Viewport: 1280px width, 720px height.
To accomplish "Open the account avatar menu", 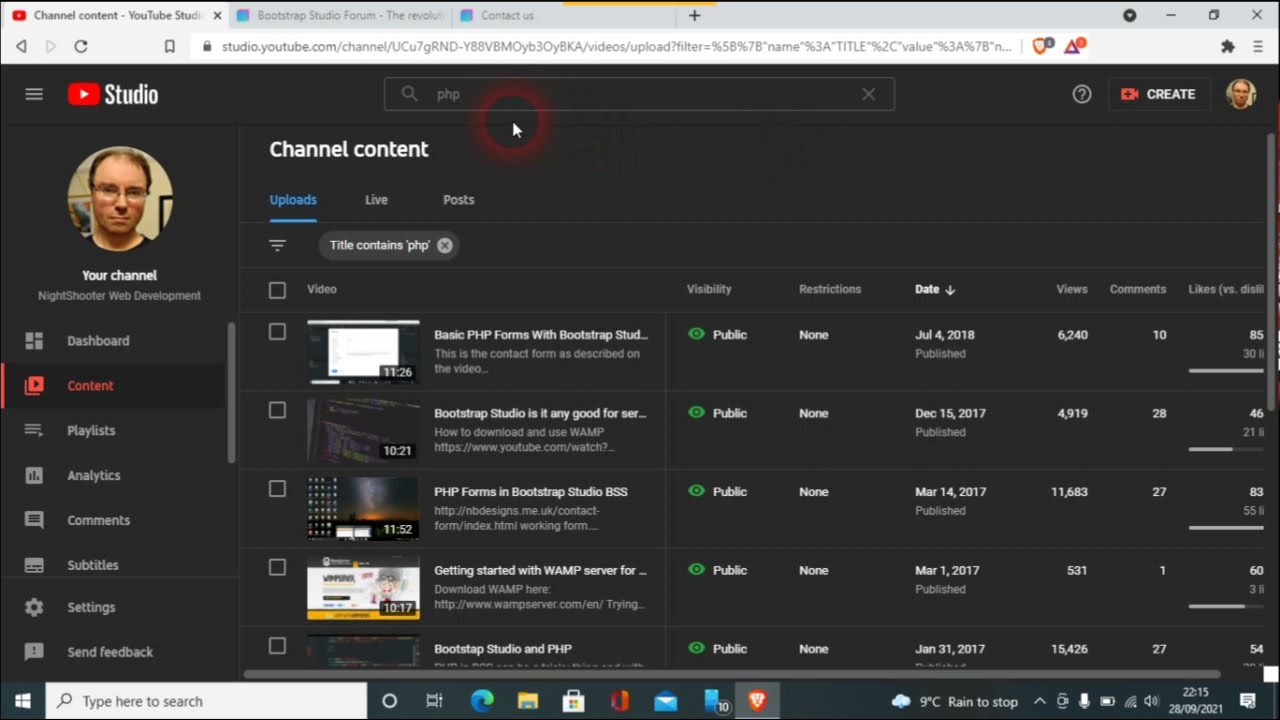I will pyautogui.click(x=1241, y=94).
